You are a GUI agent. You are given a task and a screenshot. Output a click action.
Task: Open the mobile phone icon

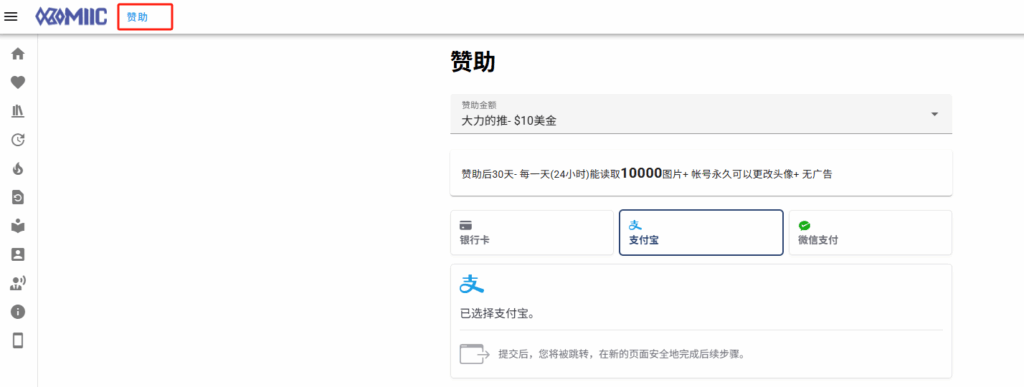coord(18,341)
